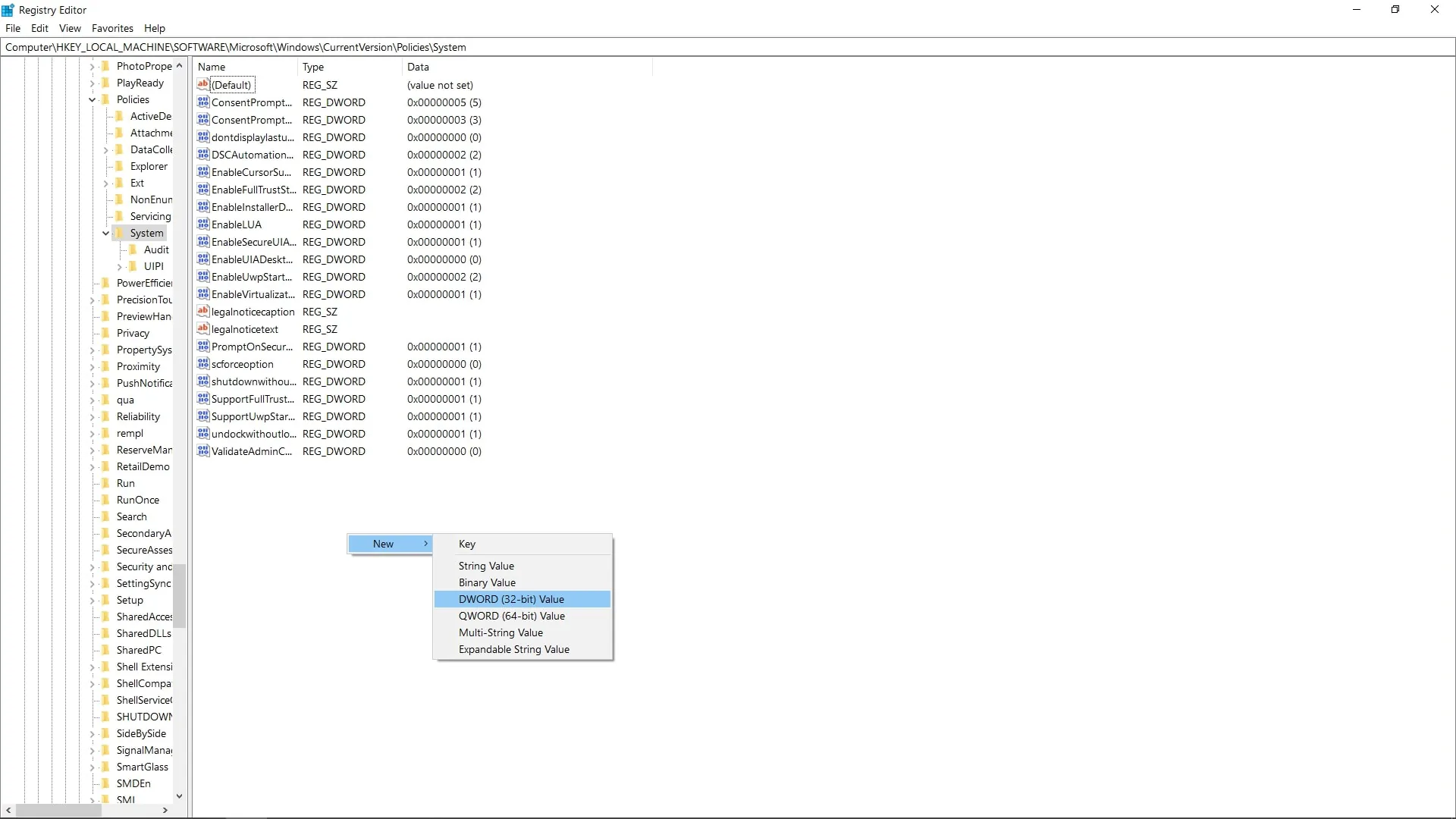This screenshot has width=1456, height=819.
Task: Click the New context menu item
Action: coord(390,544)
